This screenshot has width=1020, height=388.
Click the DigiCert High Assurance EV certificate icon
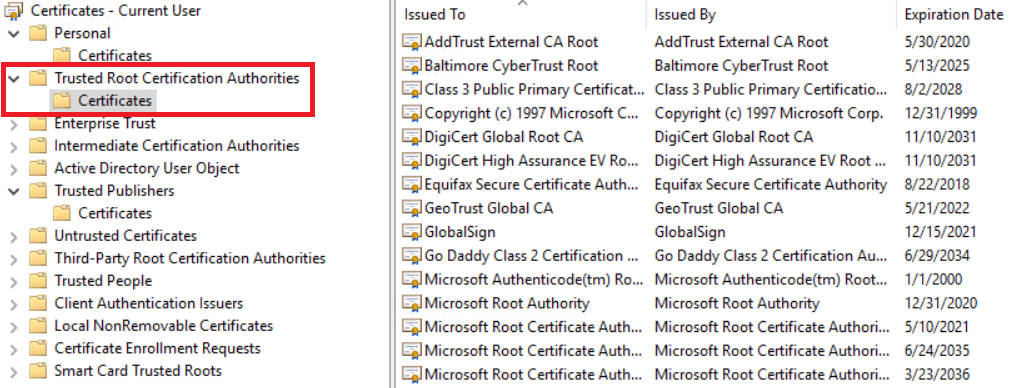click(412, 161)
